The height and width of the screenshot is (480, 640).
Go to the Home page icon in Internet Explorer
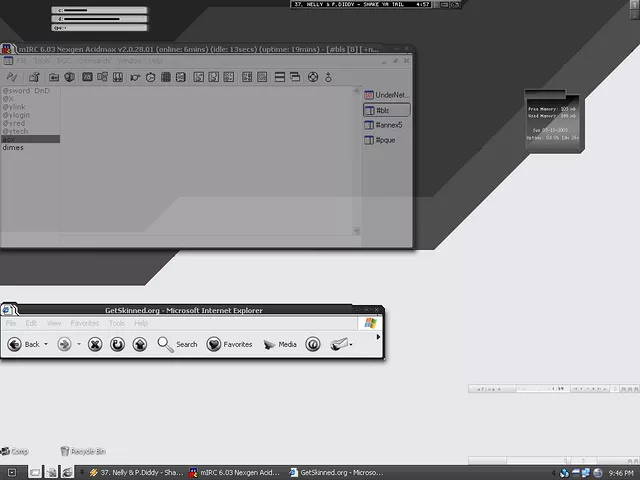pos(140,344)
